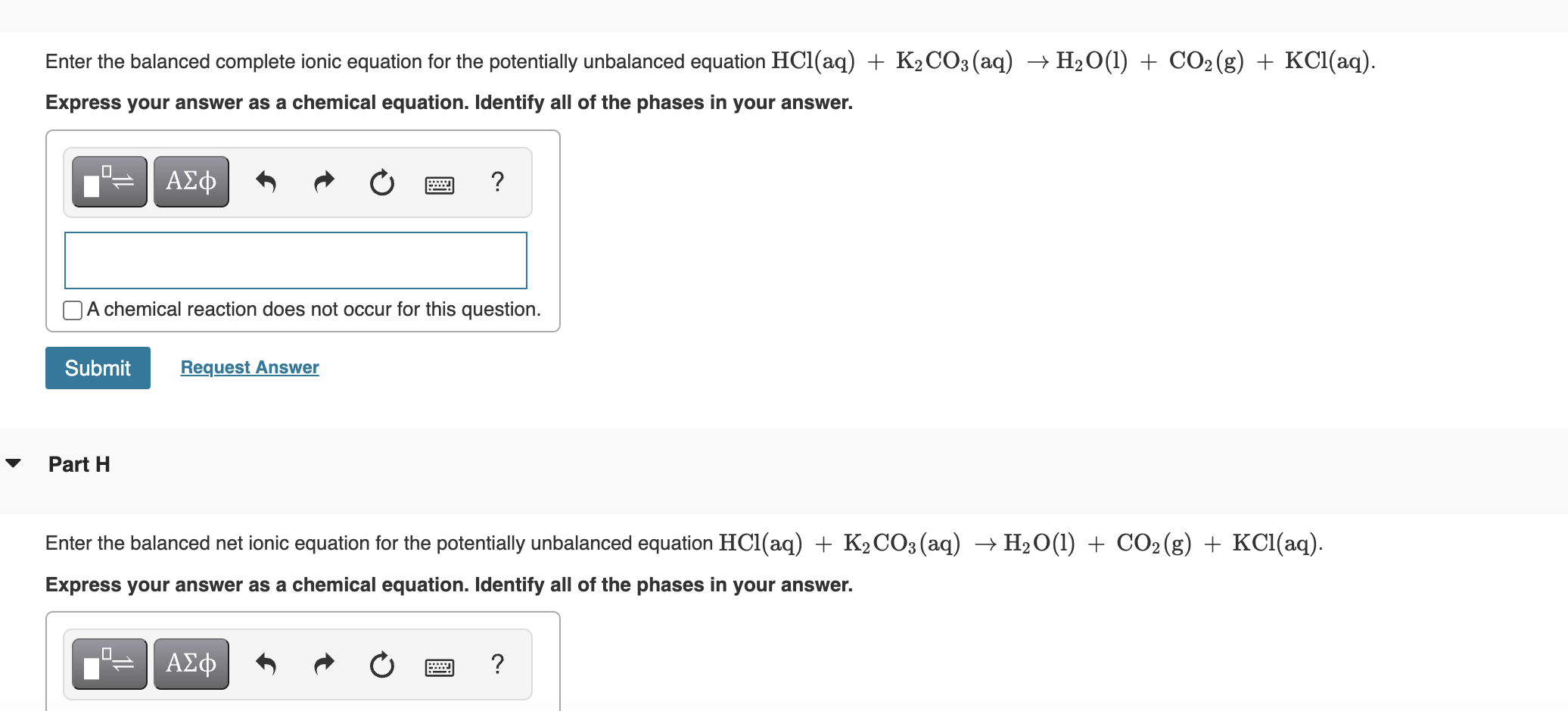
Task: Open the keyboard icon in Part H toolbar
Action: pyautogui.click(x=440, y=666)
